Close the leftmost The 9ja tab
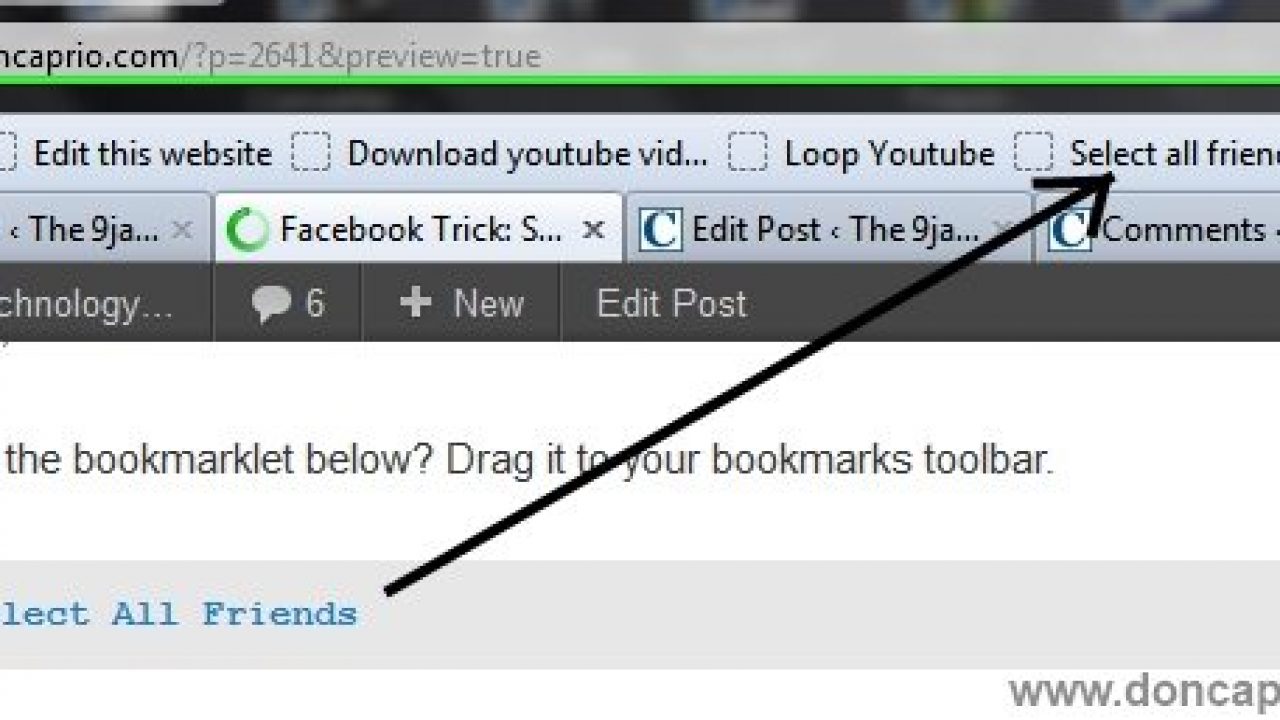Image resolution: width=1280 pixels, height=720 pixels. pos(181,230)
